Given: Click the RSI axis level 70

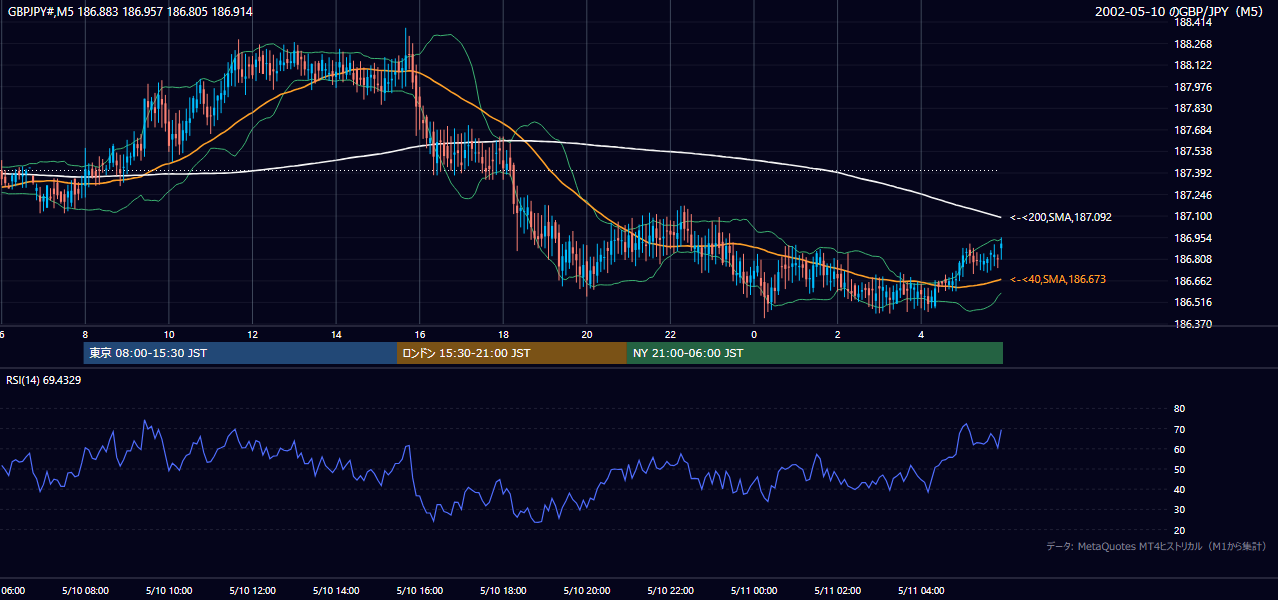Looking at the screenshot, I should click(1179, 429).
